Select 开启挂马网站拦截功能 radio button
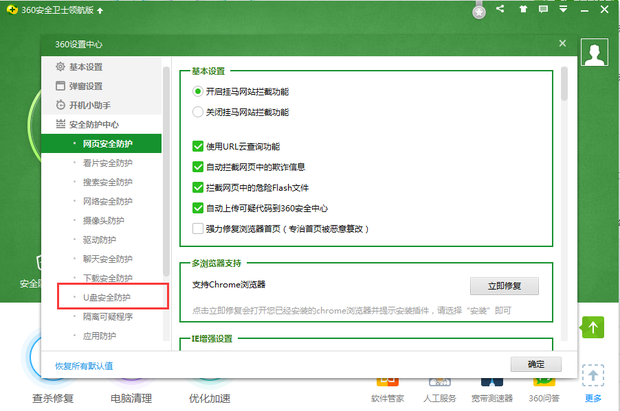The image size is (620, 411). pos(198,91)
